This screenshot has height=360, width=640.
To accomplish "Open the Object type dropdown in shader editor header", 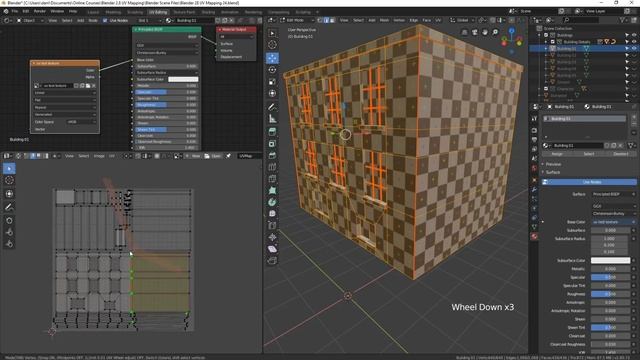I will tap(30, 20).
